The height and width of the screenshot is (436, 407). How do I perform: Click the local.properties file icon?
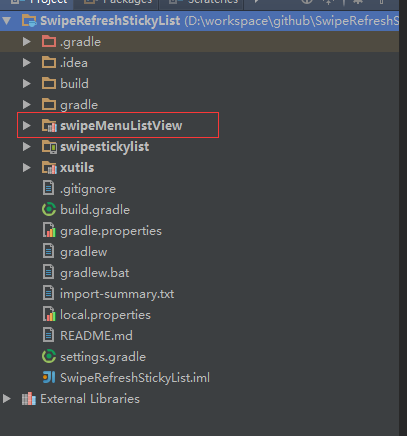(x=49, y=315)
